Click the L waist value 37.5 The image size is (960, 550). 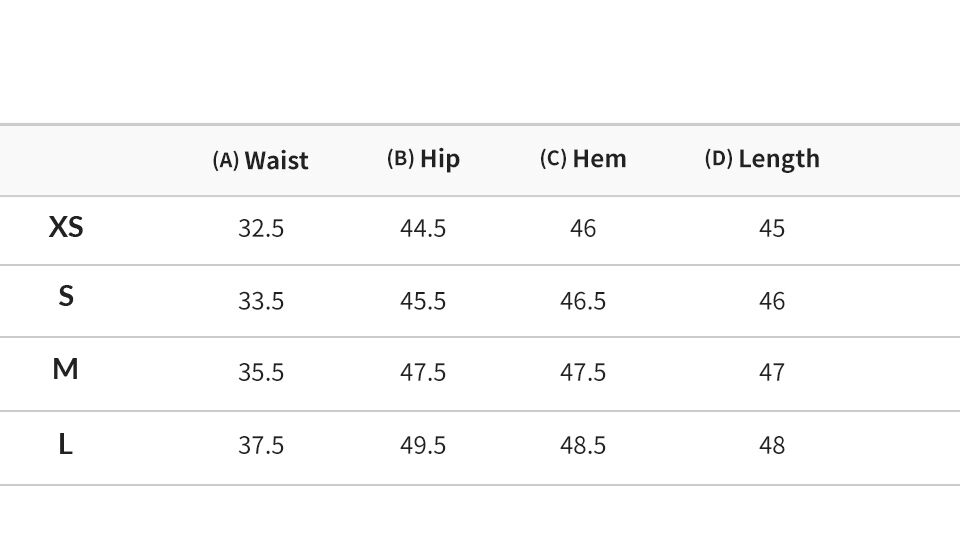point(261,445)
